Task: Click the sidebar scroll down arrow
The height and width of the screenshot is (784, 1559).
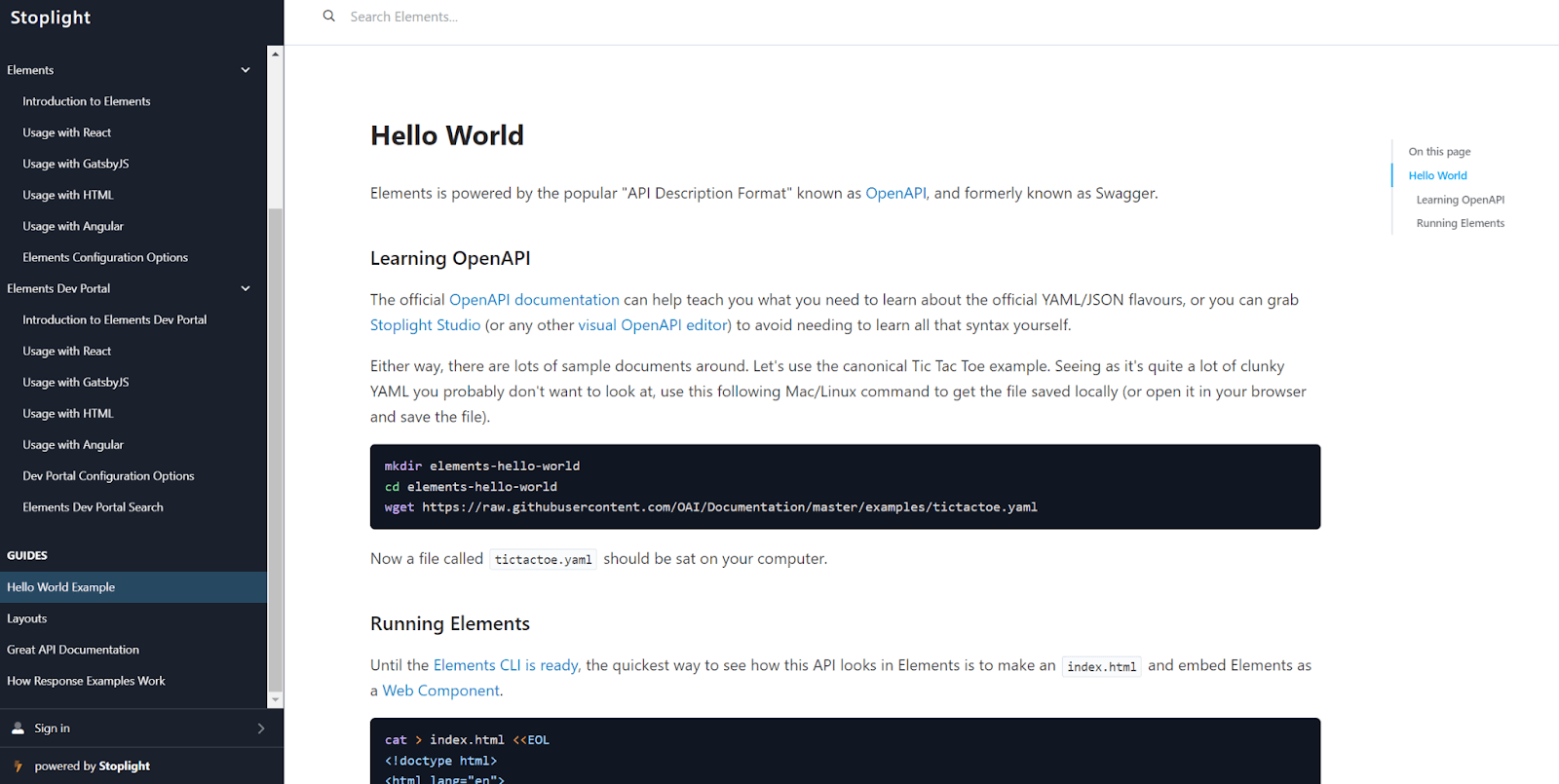Action: click(x=276, y=699)
